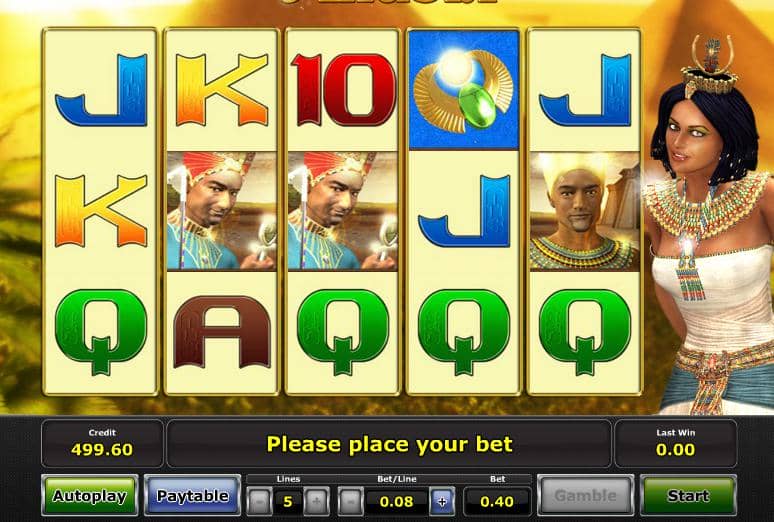The image size is (774, 522).
Task: Click the blue J symbol on reel five
Action: point(585,90)
